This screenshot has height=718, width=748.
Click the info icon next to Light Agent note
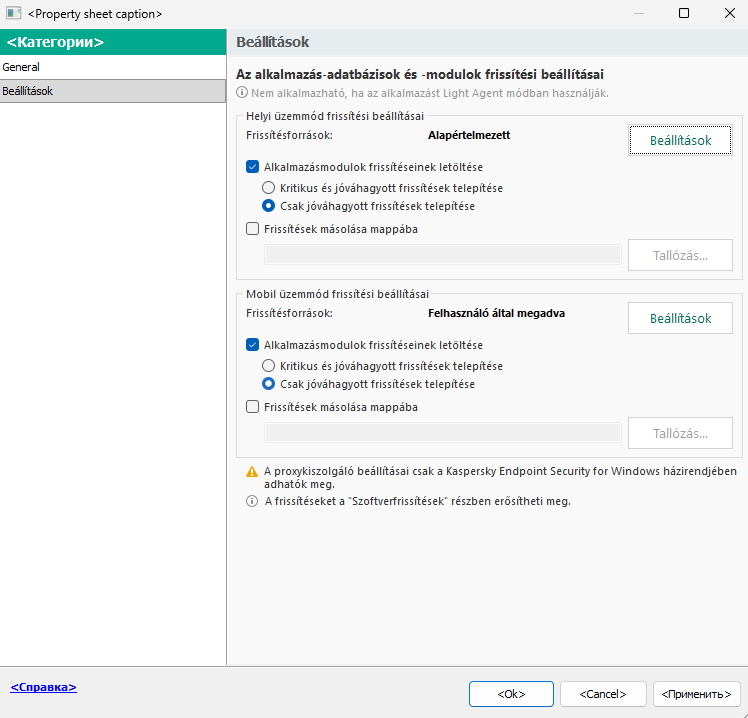pyautogui.click(x=242, y=93)
